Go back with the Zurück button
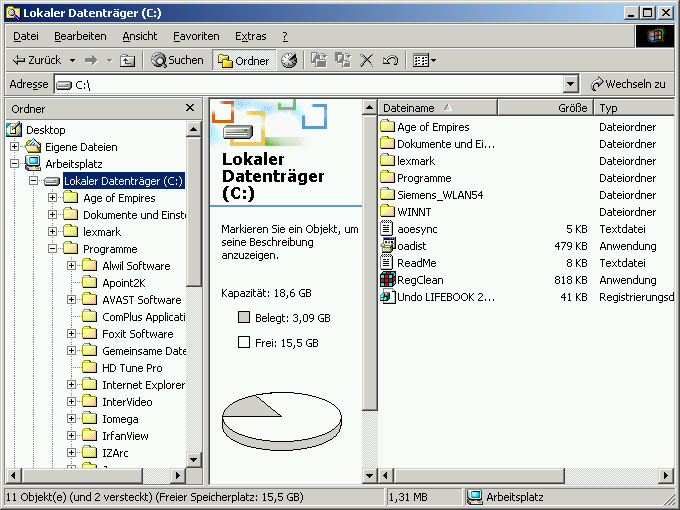 click(x=36, y=60)
